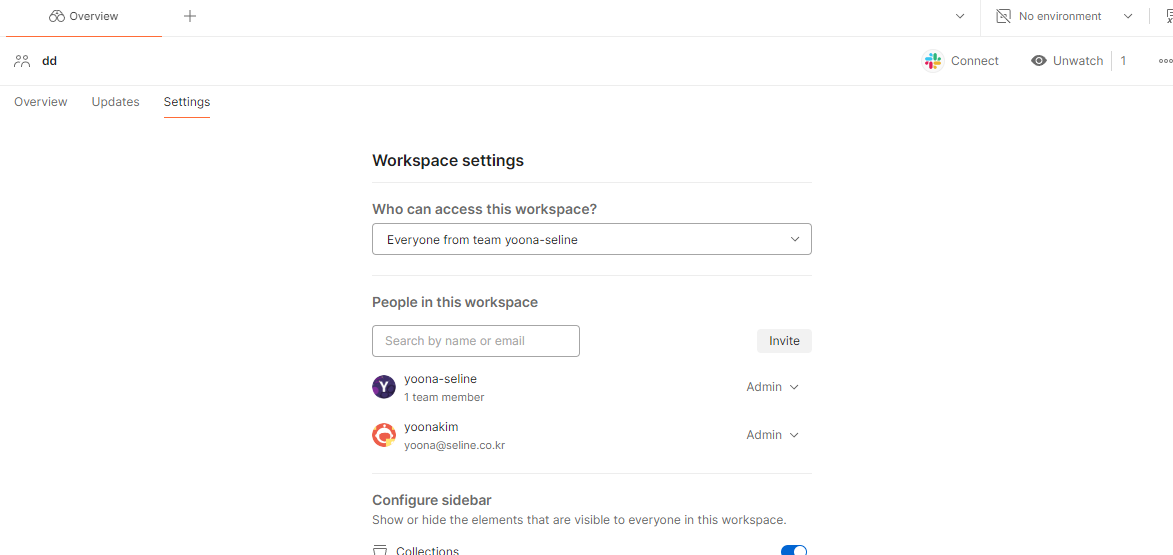Open the icon at top-right corner edge
This screenshot has width=1173, height=555.
point(1168,16)
